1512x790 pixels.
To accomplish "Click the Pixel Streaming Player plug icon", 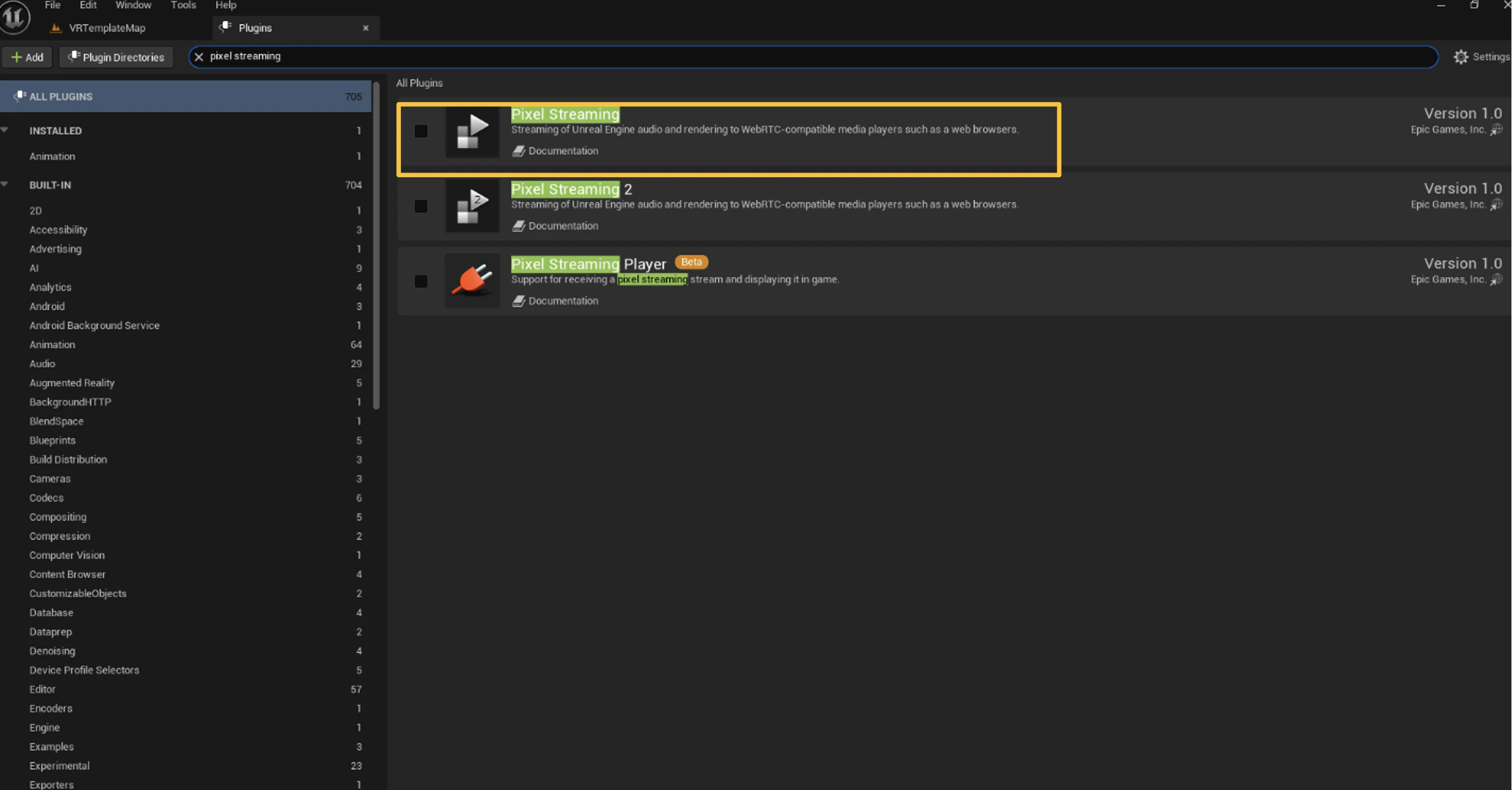I will (x=472, y=281).
